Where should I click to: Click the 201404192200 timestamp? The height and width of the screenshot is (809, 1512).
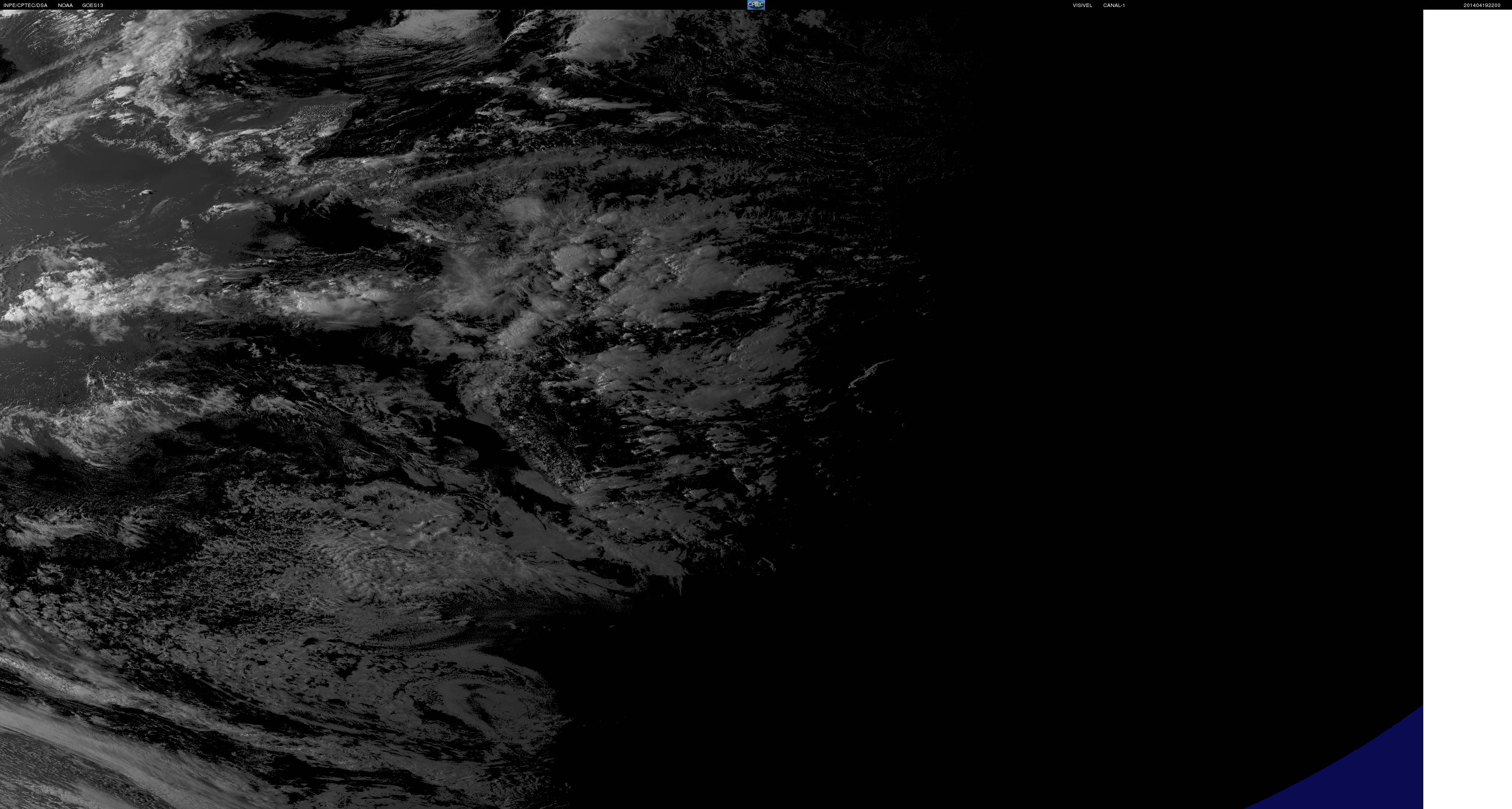(x=1481, y=5)
